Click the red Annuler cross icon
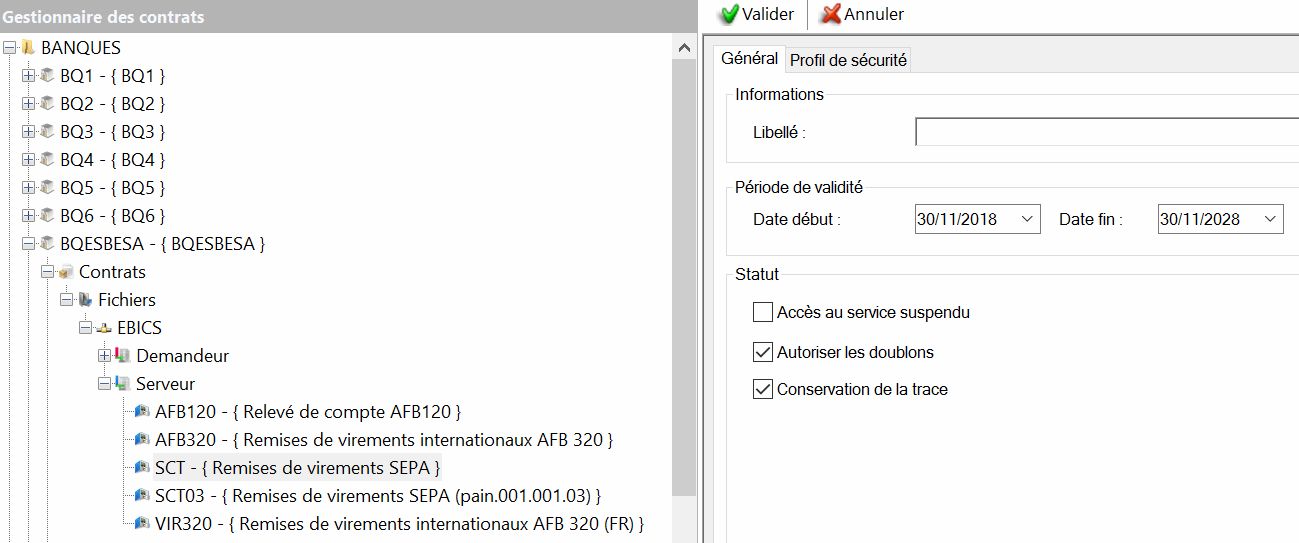 pyautogui.click(x=830, y=15)
